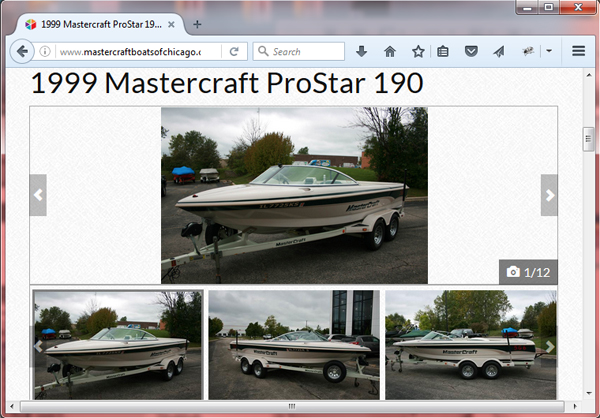Select the second thumbnail near the glass building
This screenshot has height=418, width=600.
pyautogui.click(x=294, y=345)
